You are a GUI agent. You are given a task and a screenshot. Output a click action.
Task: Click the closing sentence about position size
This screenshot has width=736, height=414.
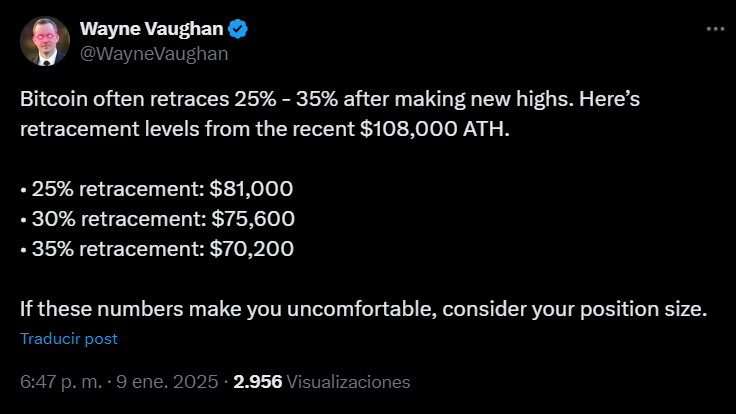(363, 309)
